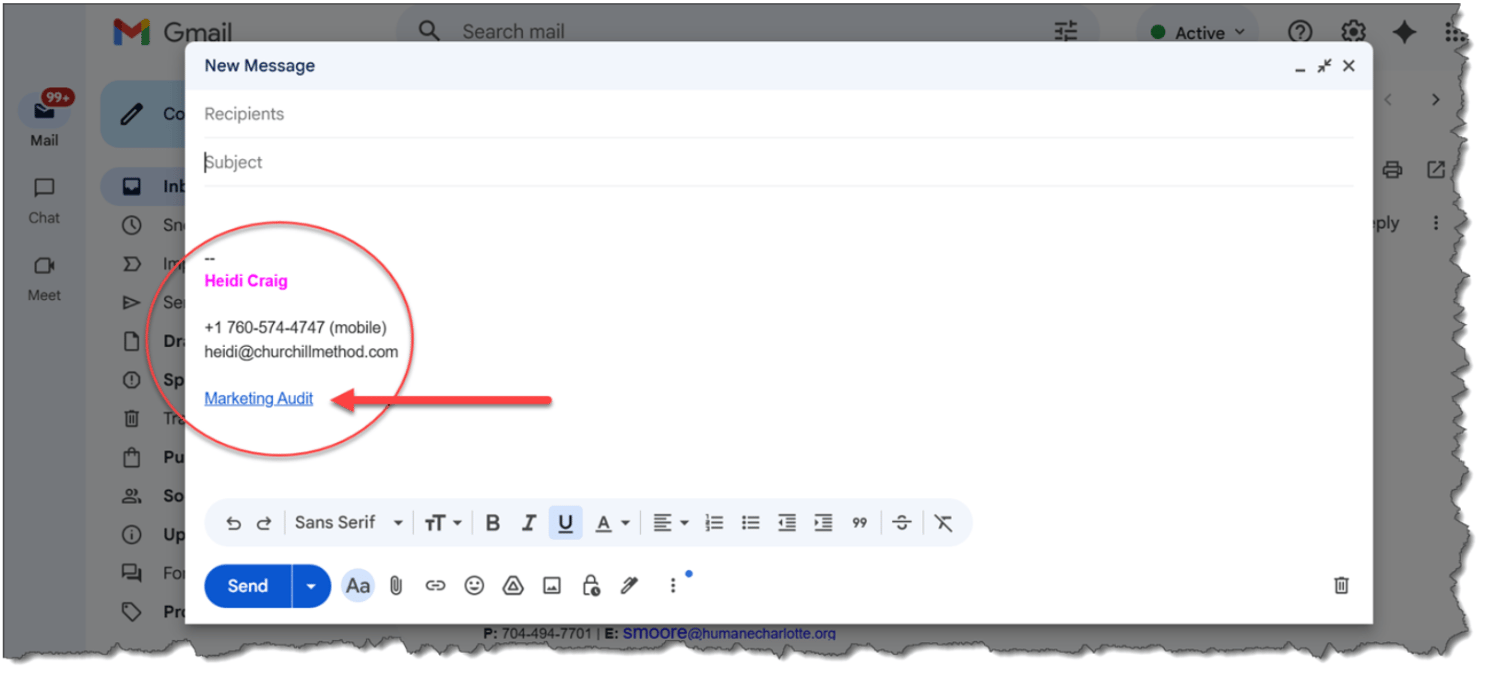
Task: Close the New Message window
Action: click(x=1349, y=66)
